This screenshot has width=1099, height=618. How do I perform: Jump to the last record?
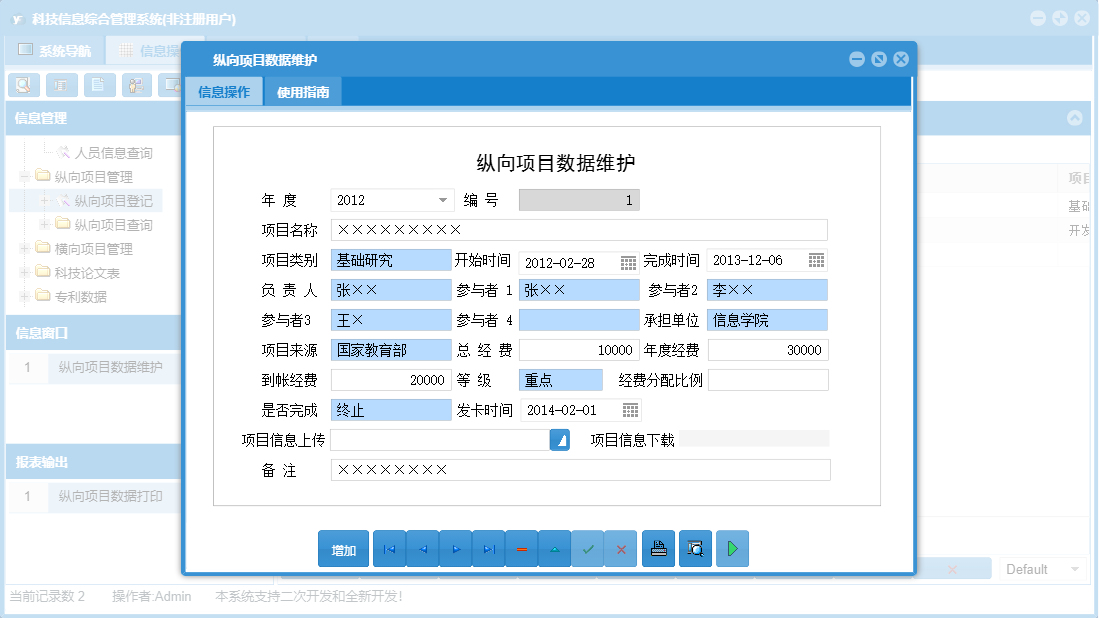coord(488,548)
